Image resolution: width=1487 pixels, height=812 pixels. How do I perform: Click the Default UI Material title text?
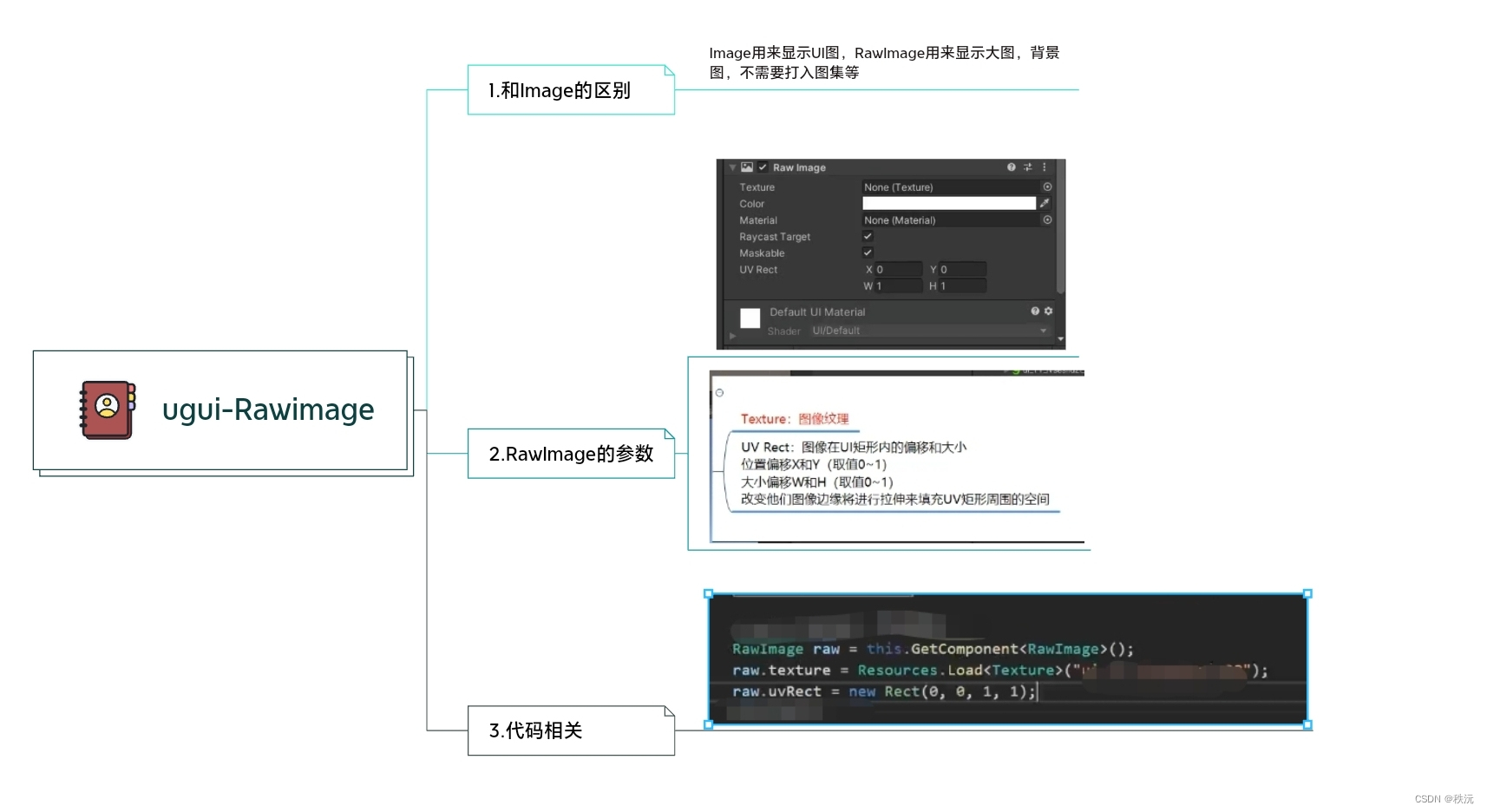click(x=817, y=311)
